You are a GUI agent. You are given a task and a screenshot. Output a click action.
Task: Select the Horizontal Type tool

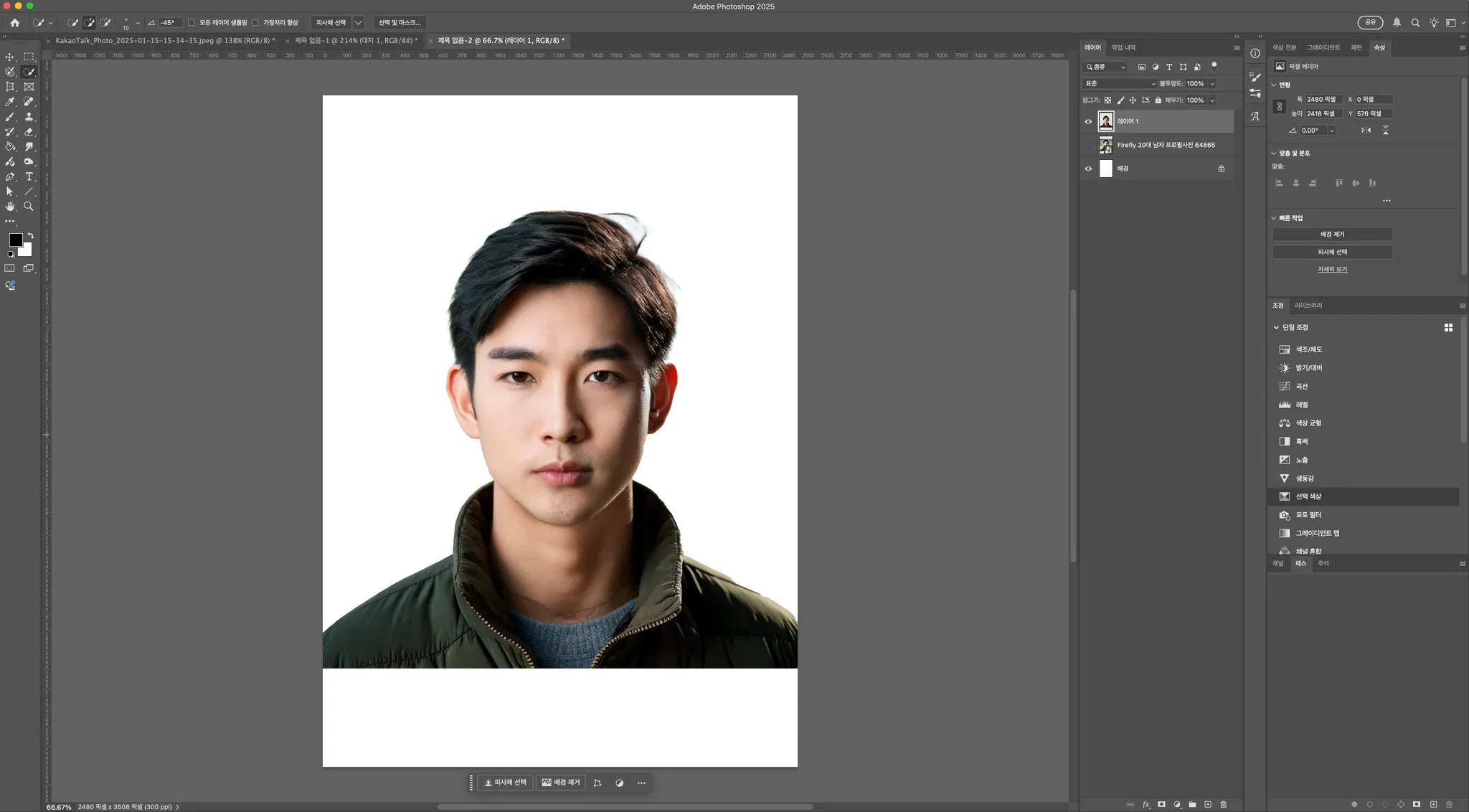(29, 176)
